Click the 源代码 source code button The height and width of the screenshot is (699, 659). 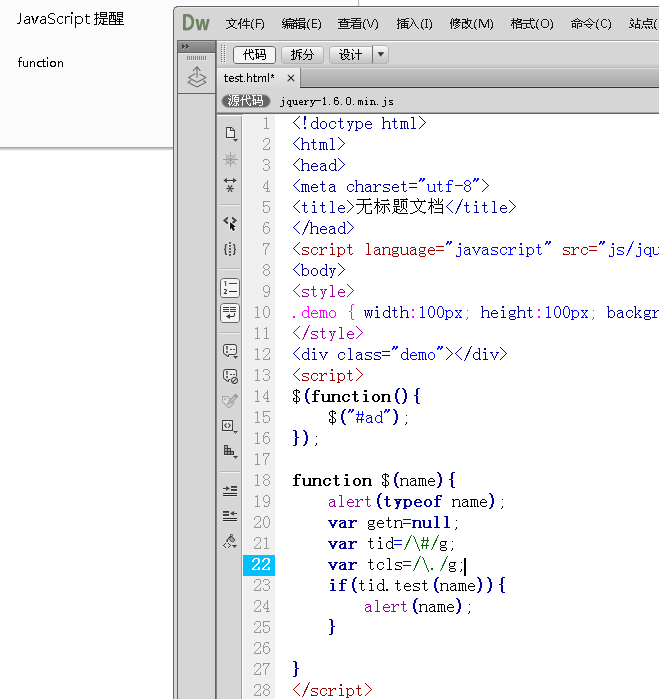(246, 101)
